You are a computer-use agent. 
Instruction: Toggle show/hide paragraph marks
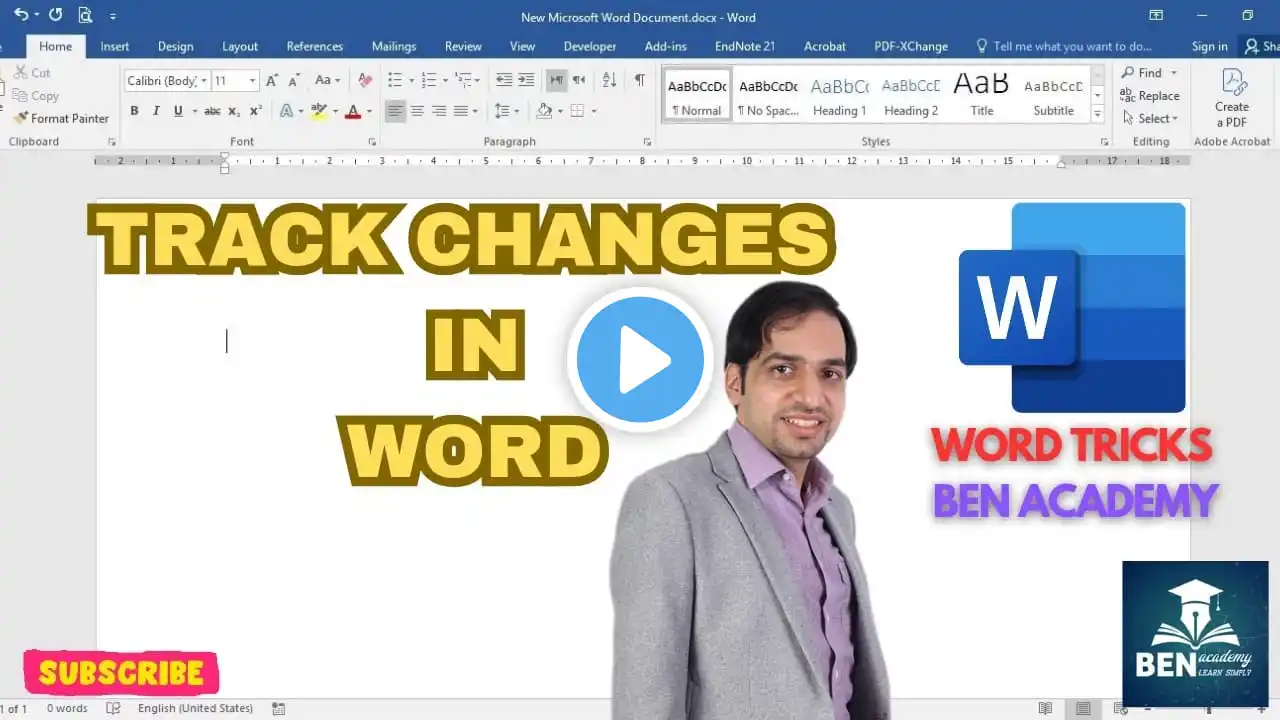pyautogui.click(x=640, y=81)
